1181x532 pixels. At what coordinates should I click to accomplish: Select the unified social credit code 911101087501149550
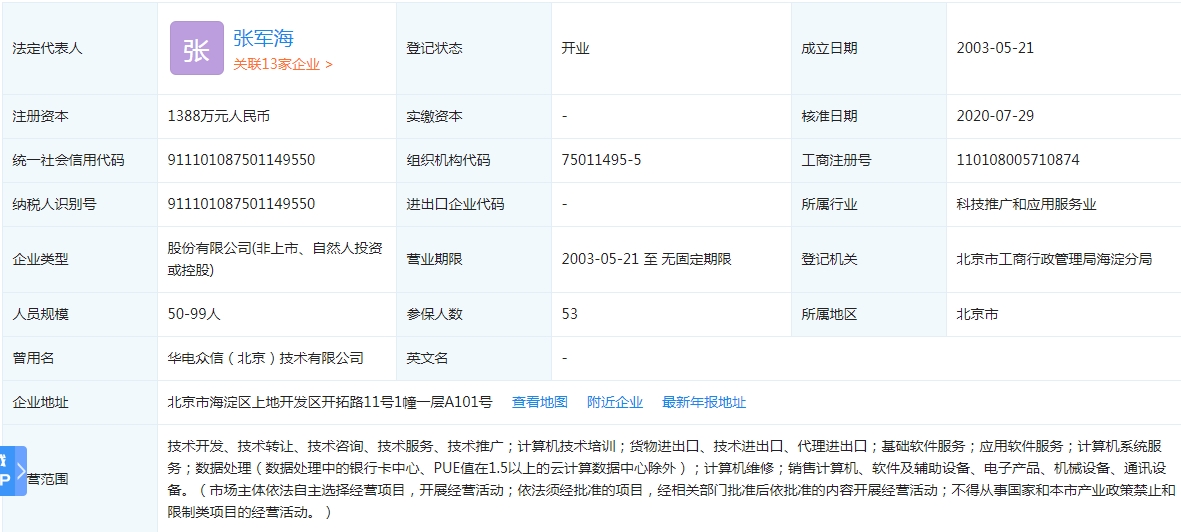coord(241,160)
